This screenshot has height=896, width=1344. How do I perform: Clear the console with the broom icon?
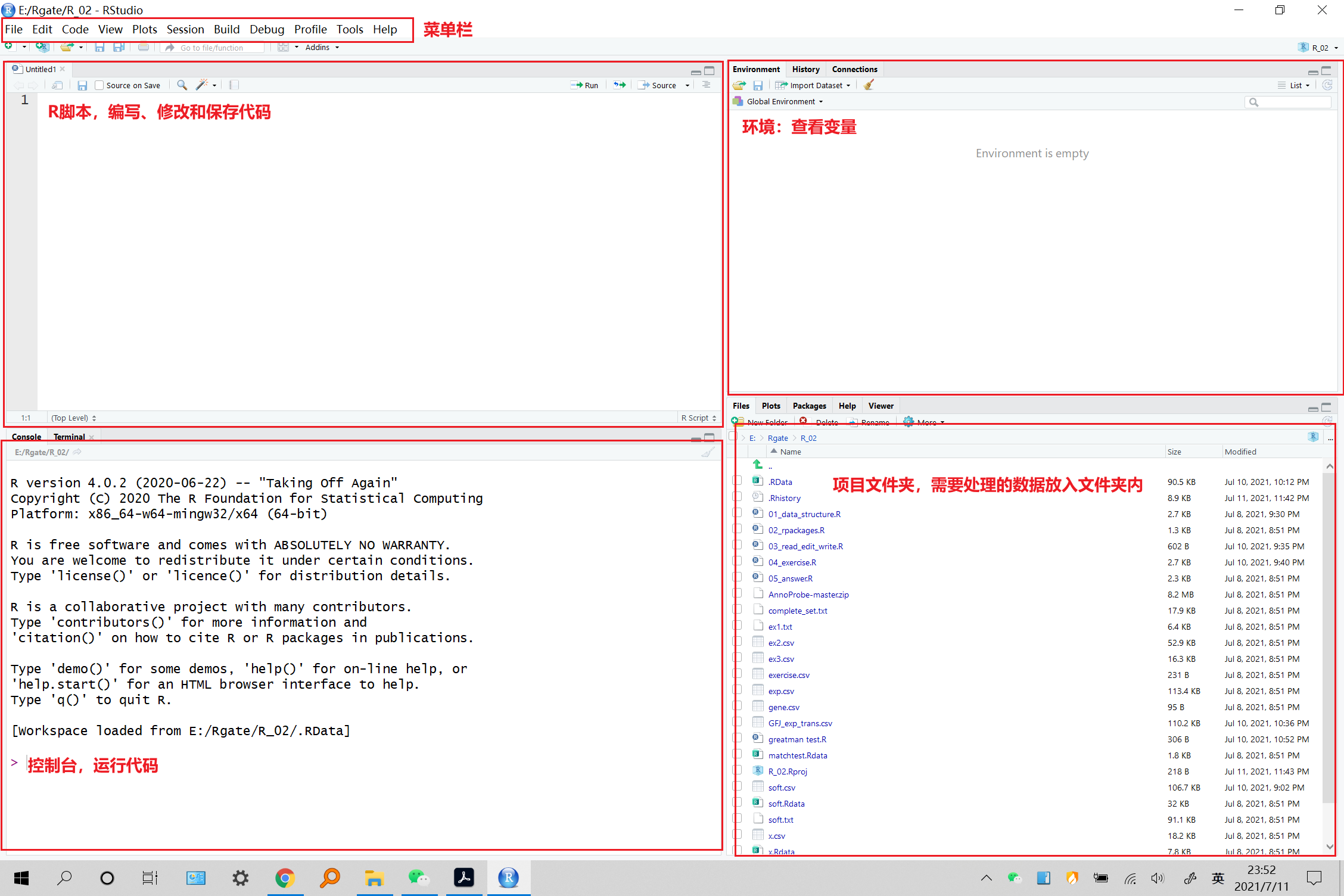(x=708, y=452)
